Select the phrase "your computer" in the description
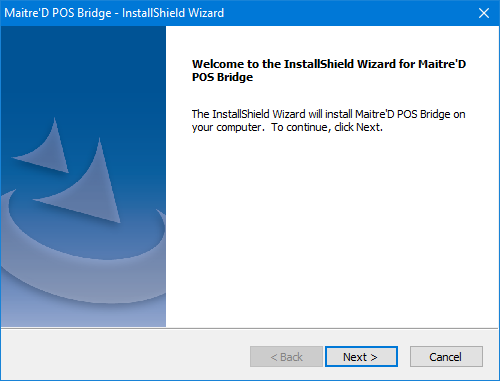 (x=226, y=127)
